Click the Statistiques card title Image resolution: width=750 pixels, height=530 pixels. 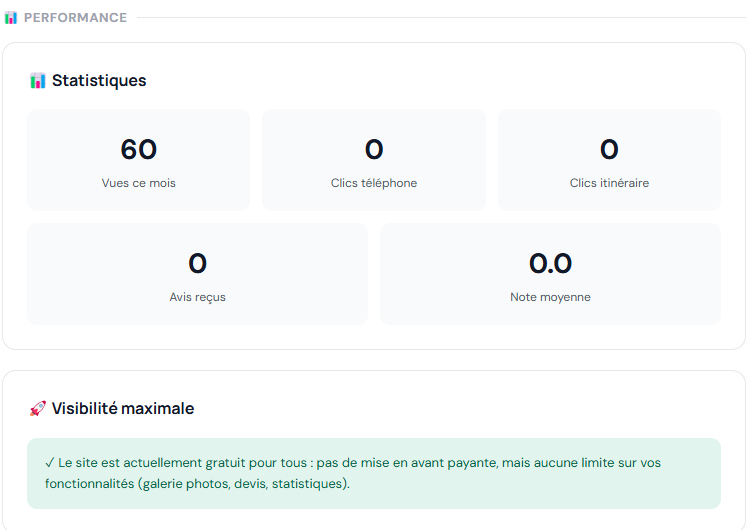click(99, 80)
